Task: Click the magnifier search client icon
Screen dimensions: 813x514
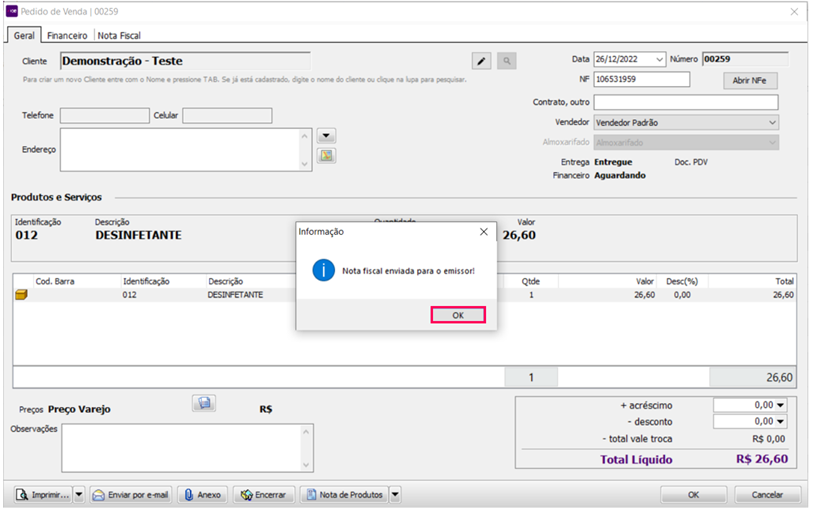Action: (507, 61)
